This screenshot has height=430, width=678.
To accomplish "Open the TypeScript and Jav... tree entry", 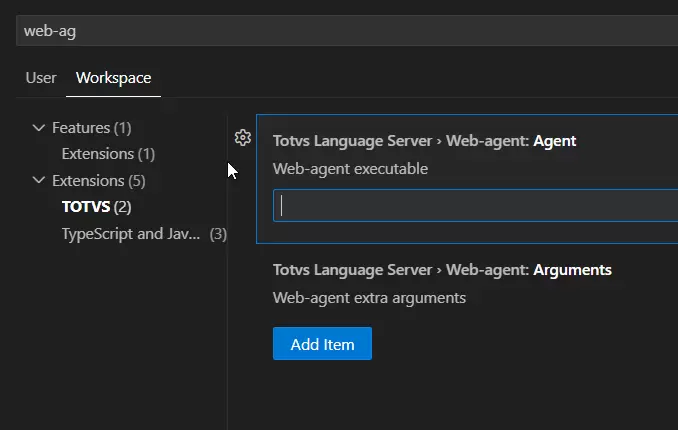I will pyautogui.click(x=131, y=234).
